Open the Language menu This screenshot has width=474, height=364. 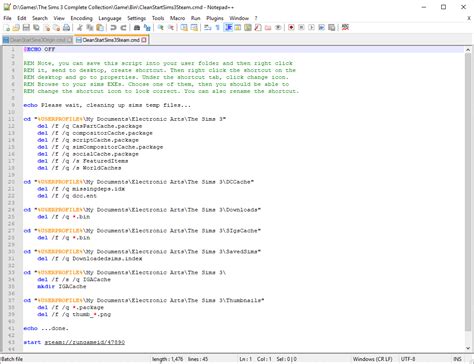[x=110, y=18]
